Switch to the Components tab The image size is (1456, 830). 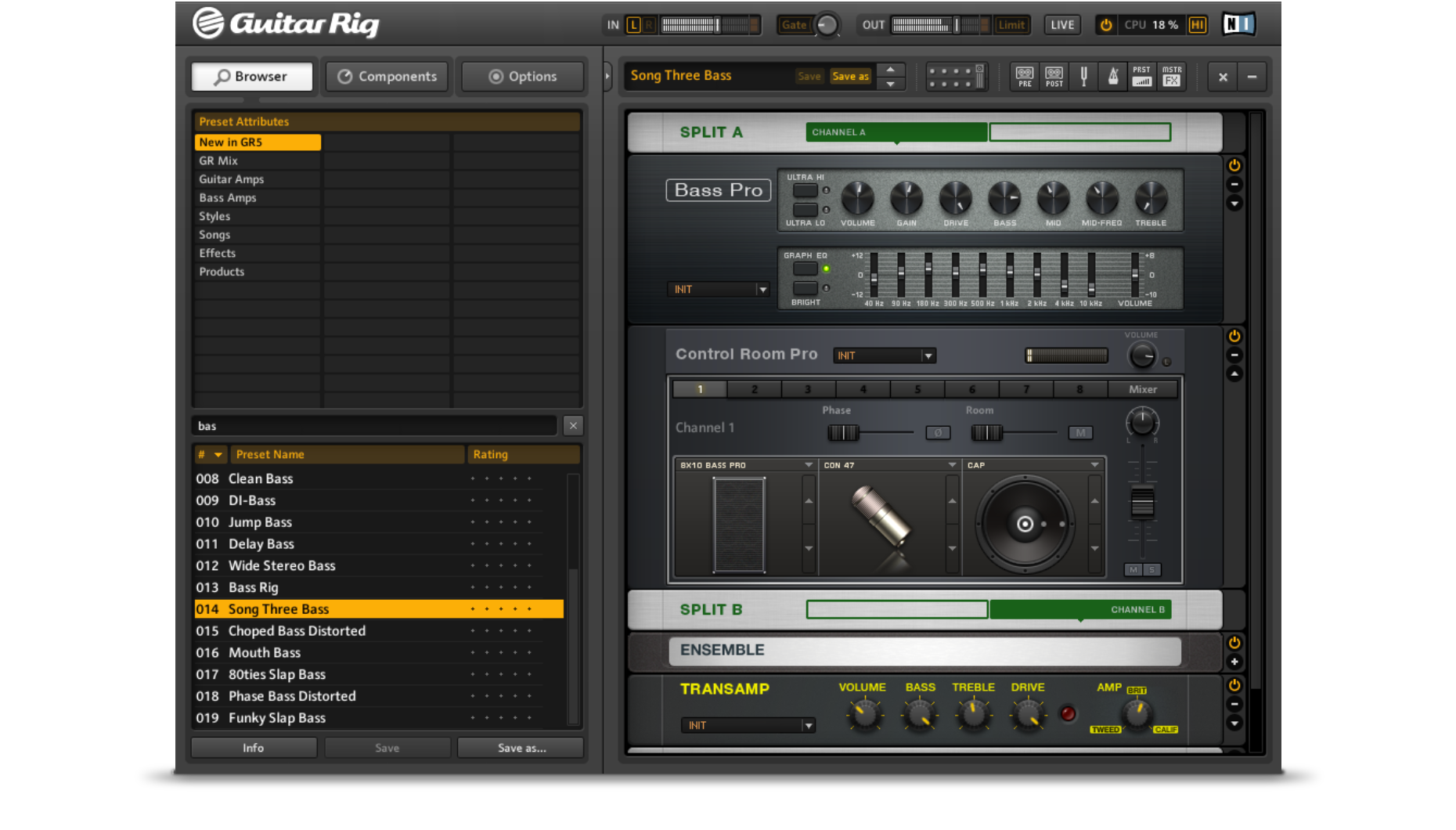click(x=387, y=77)
